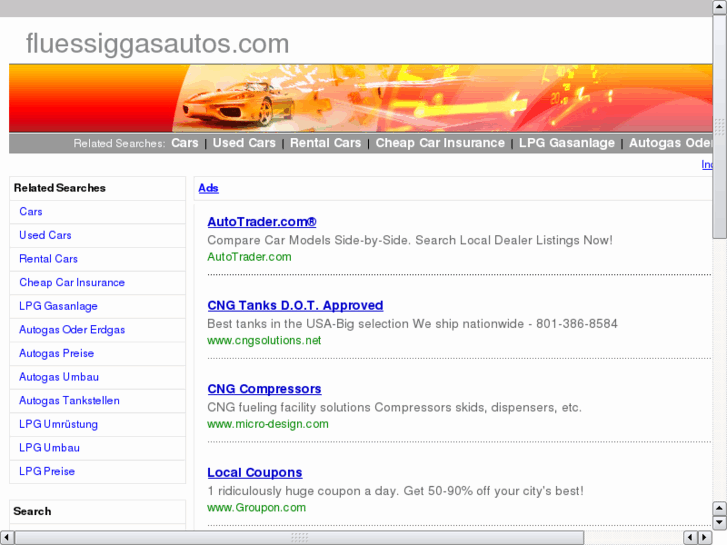Screen dimensions: 727x545
Task: Click the vertical scrollbar up arrow at top
Action: tap(720, 7)
